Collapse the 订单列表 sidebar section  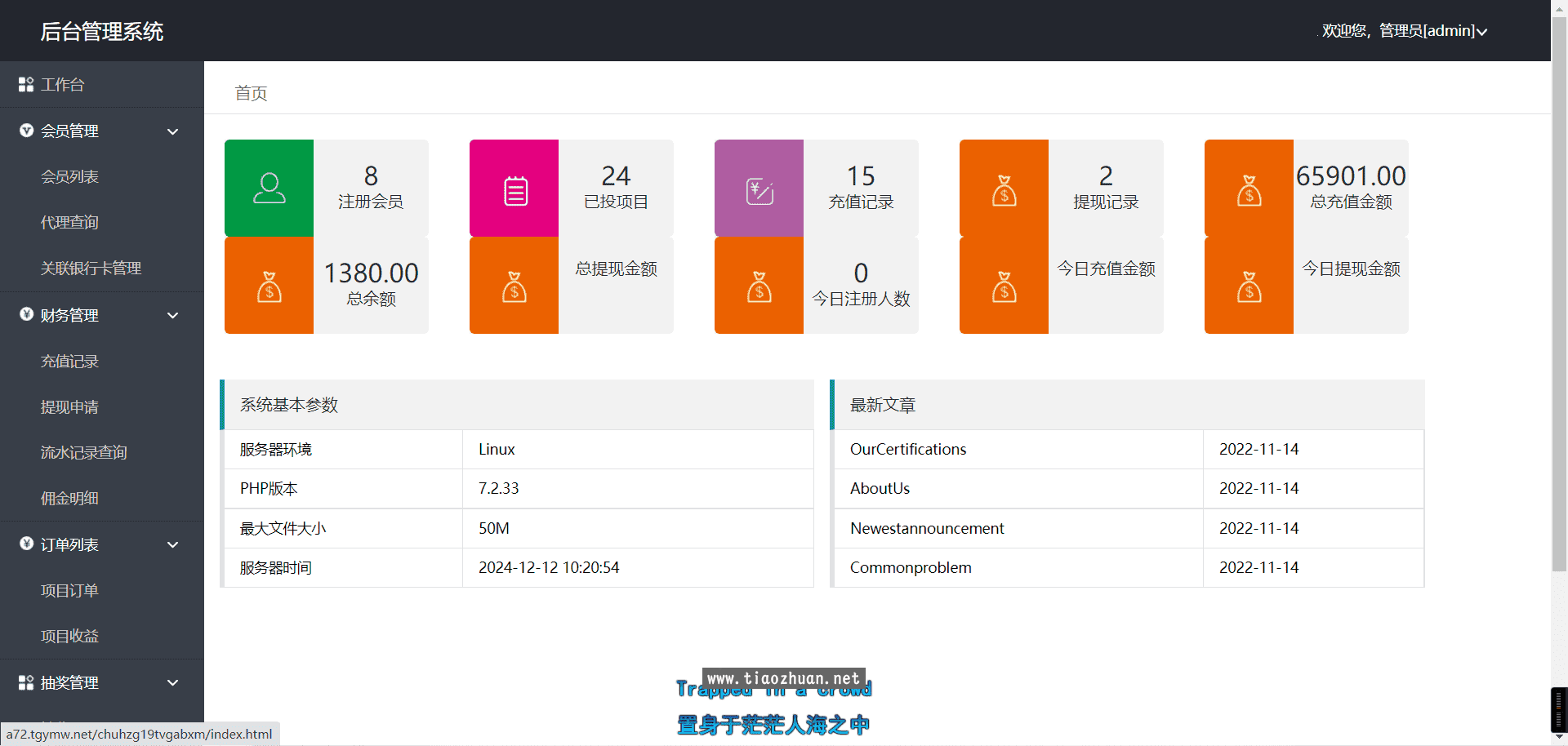[172, 545]
